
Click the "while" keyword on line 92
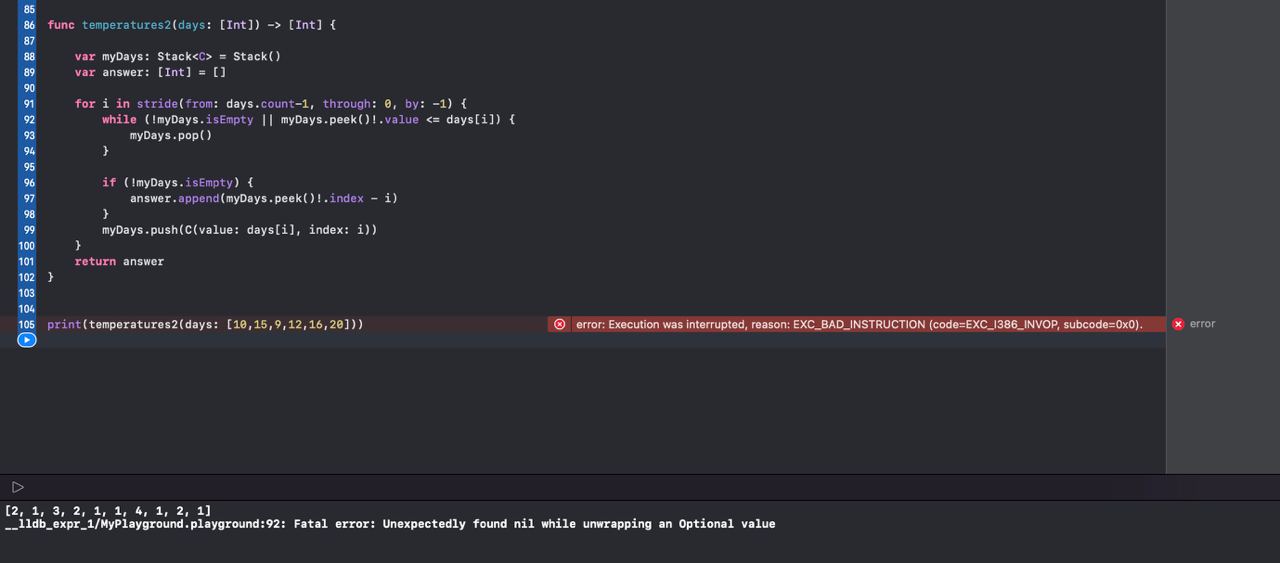click(x=119, y=120)
